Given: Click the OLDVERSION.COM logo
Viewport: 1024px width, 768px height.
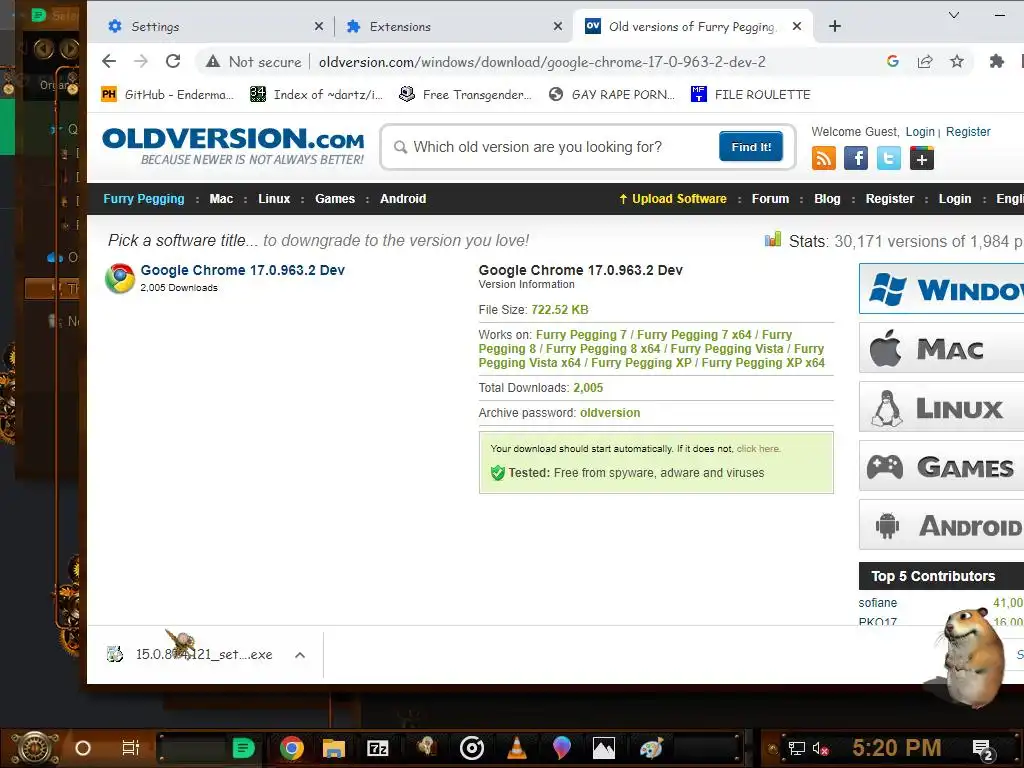Looking at the screenshot, I should pyautogui.click(x=233, y=146).
